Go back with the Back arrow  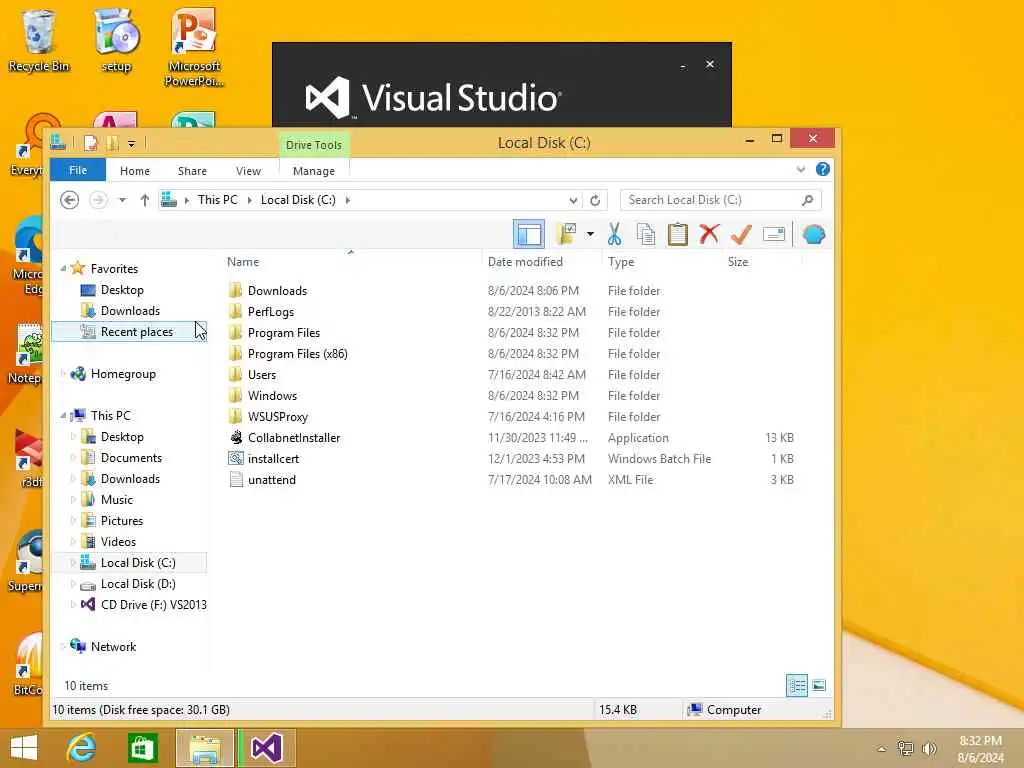pos(69,200)
